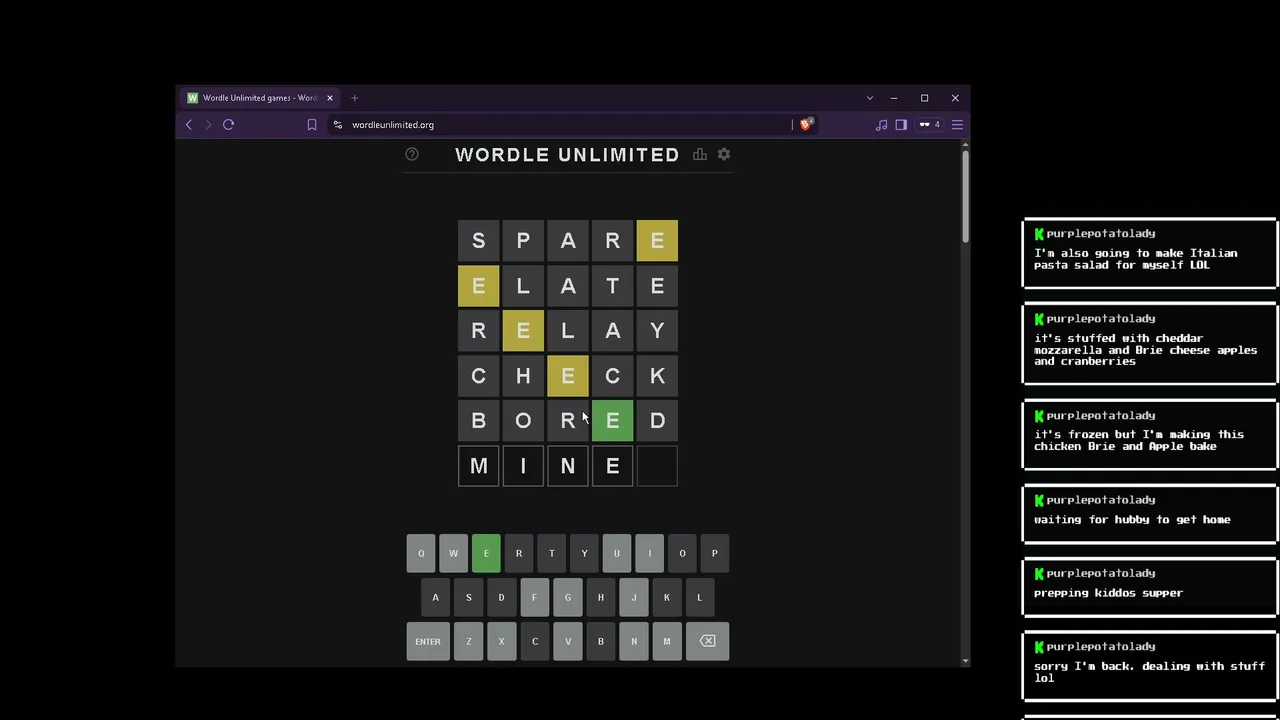Toggle the browser sidebar panel icon
1280x720 pixels.
tap(901, 125)
